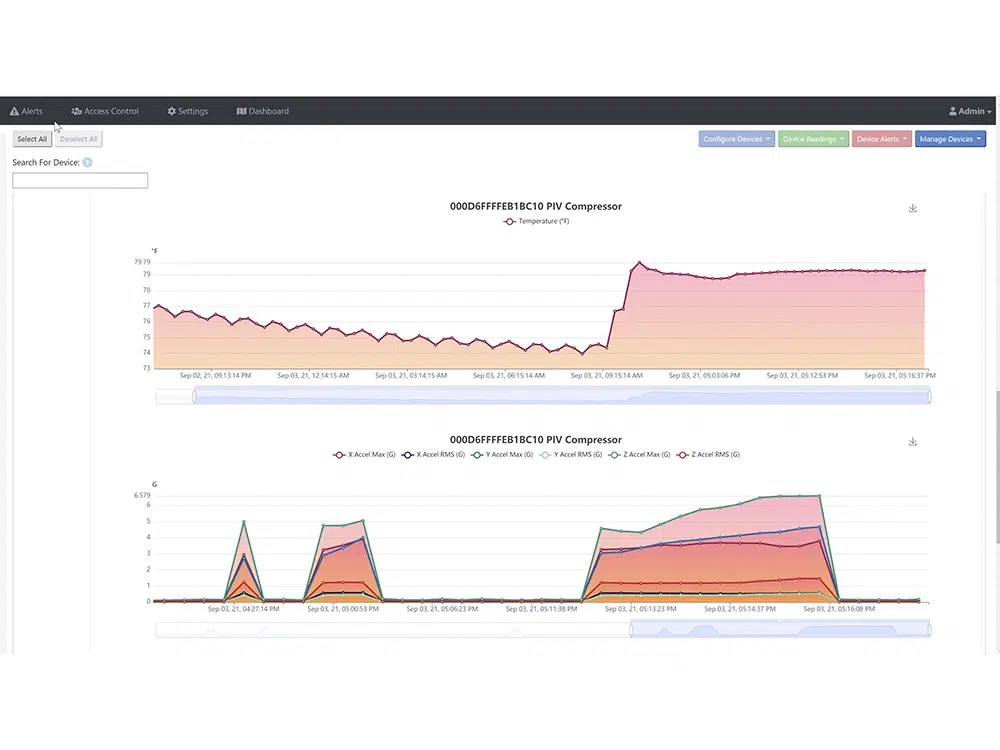Screen dimensions: 1000x750
Task: Click the Search For Device help icon
Action: 87,163
